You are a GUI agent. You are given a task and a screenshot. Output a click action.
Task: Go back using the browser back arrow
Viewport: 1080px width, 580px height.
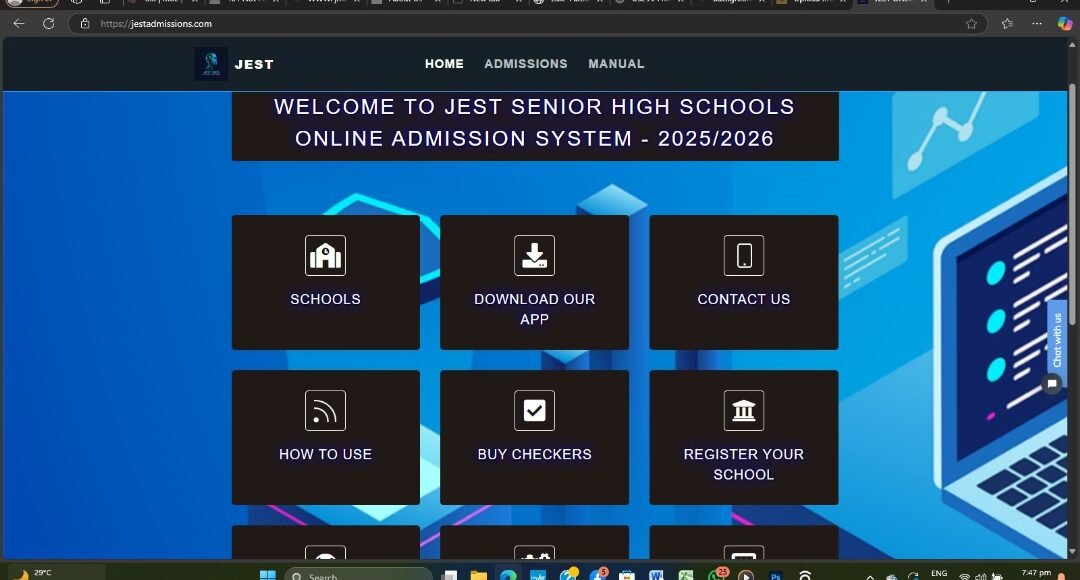pyautogui.click(x=19, y=24)
